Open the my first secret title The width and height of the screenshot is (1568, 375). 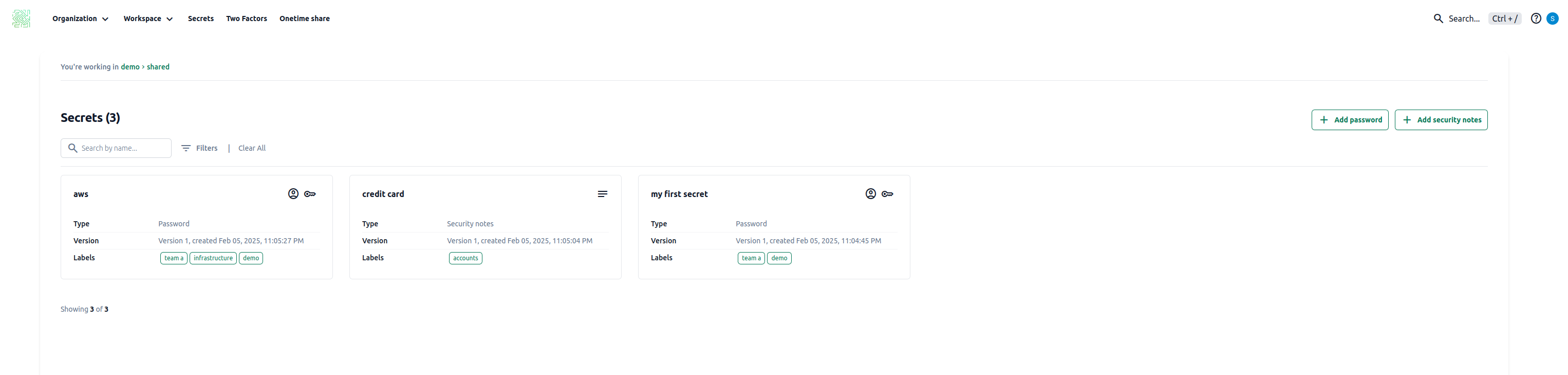679,194
